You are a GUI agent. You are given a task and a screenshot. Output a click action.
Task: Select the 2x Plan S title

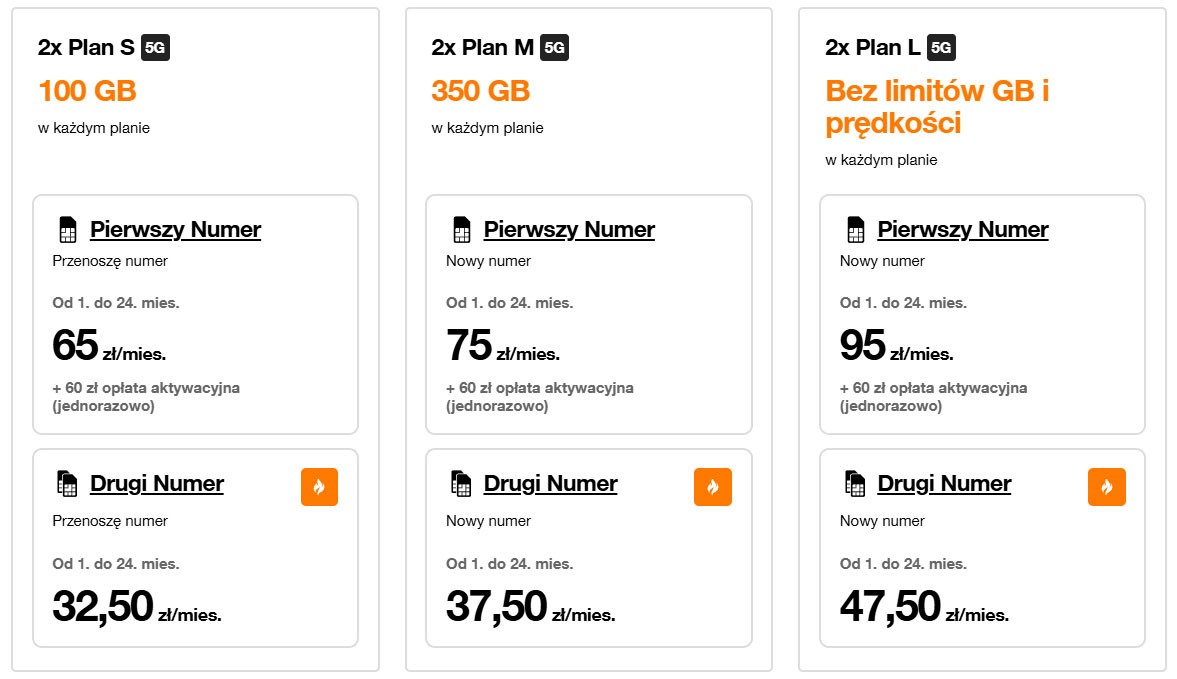click(x=87, y=47)
